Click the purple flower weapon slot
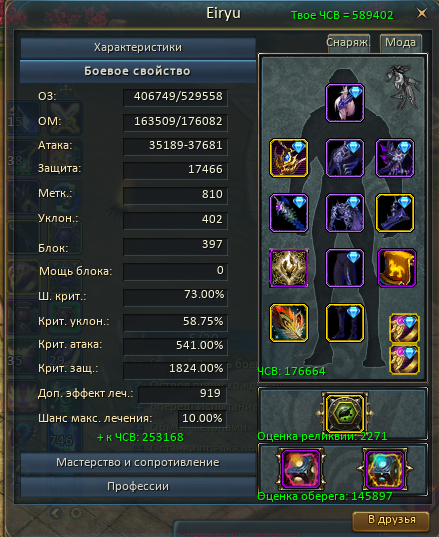 [x=289, y=213]
